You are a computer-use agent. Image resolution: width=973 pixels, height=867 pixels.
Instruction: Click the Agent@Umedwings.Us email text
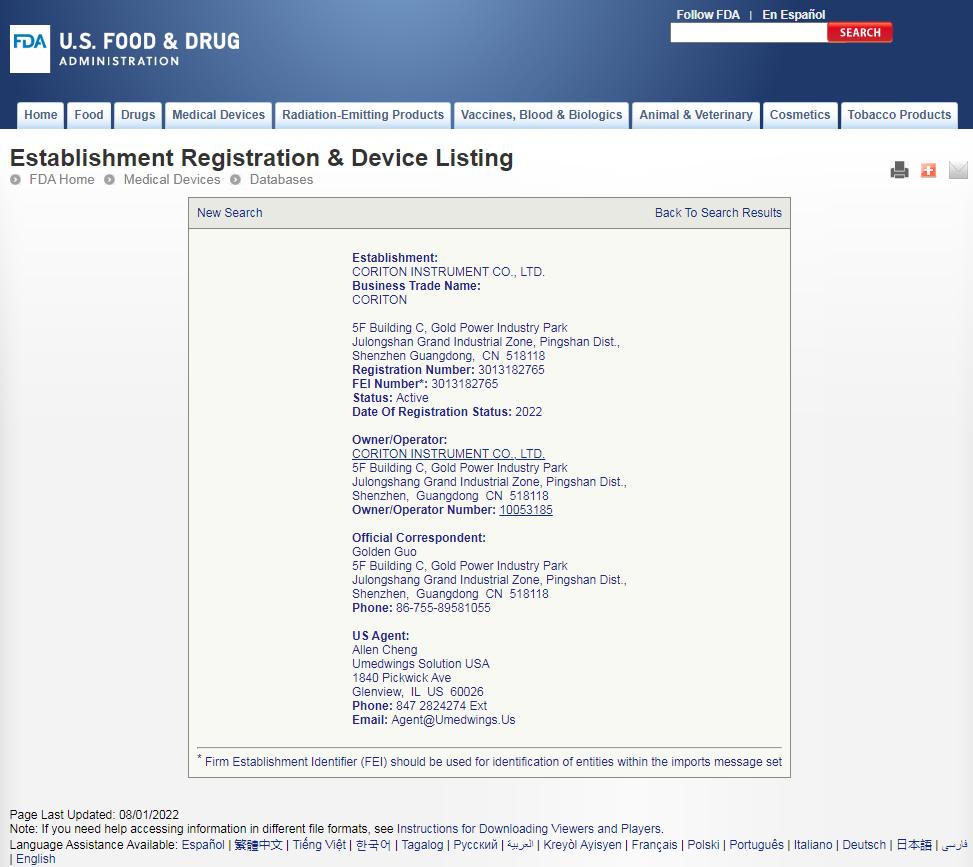[453, 720]
